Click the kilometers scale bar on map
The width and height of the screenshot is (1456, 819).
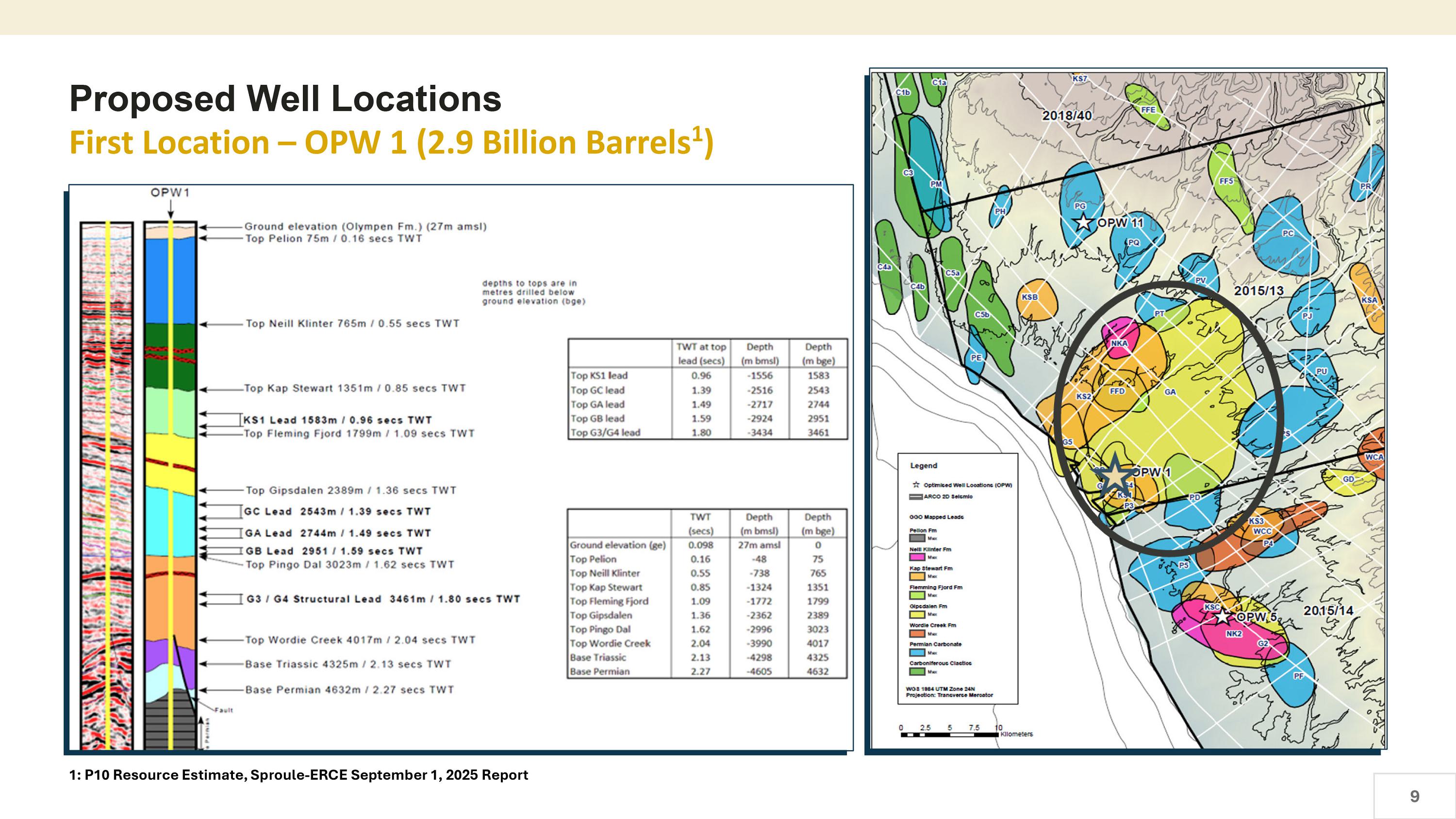point(950,734)
